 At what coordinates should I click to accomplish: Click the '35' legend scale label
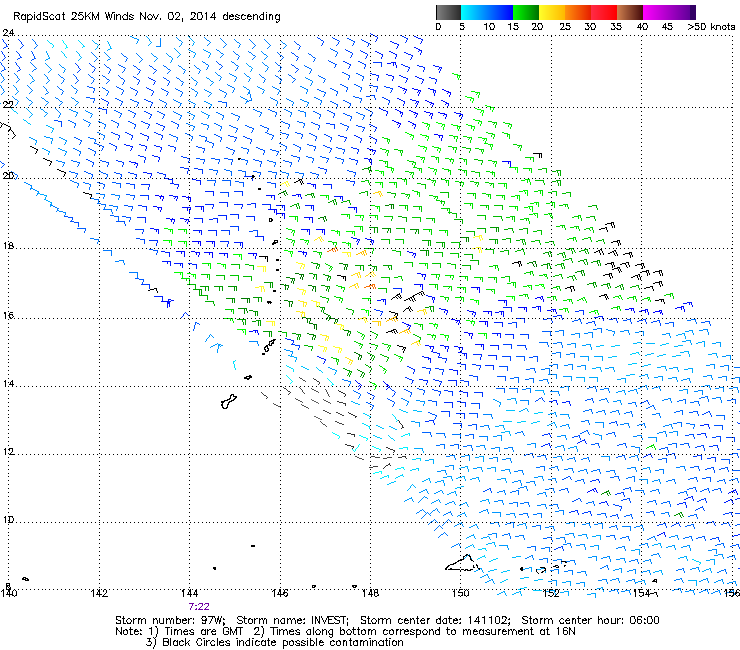pos(616,27)
